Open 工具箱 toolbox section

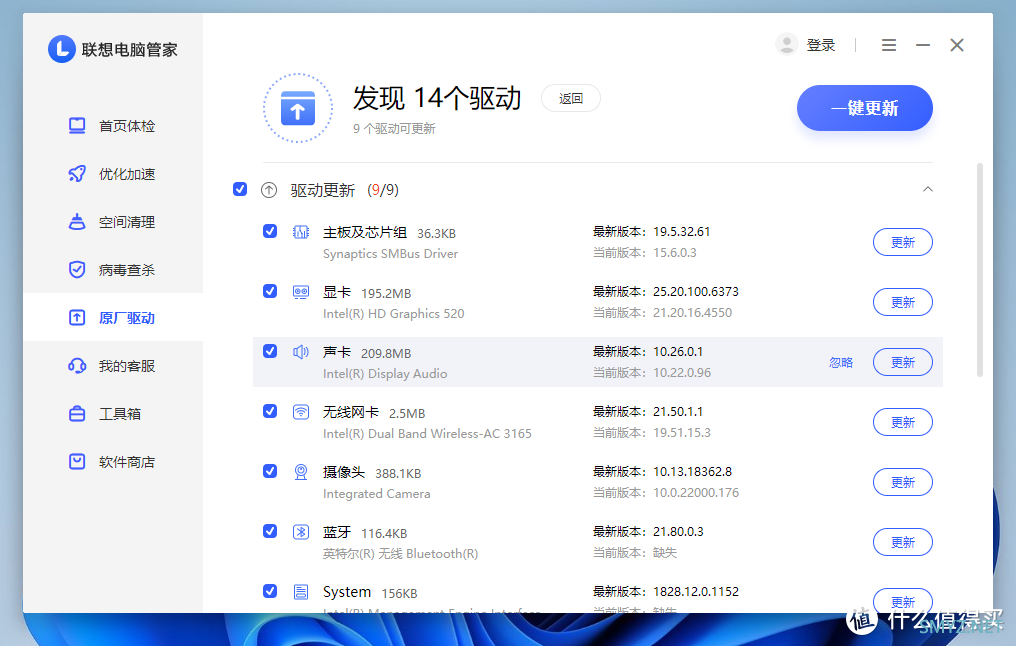click(x=113, y=413)
